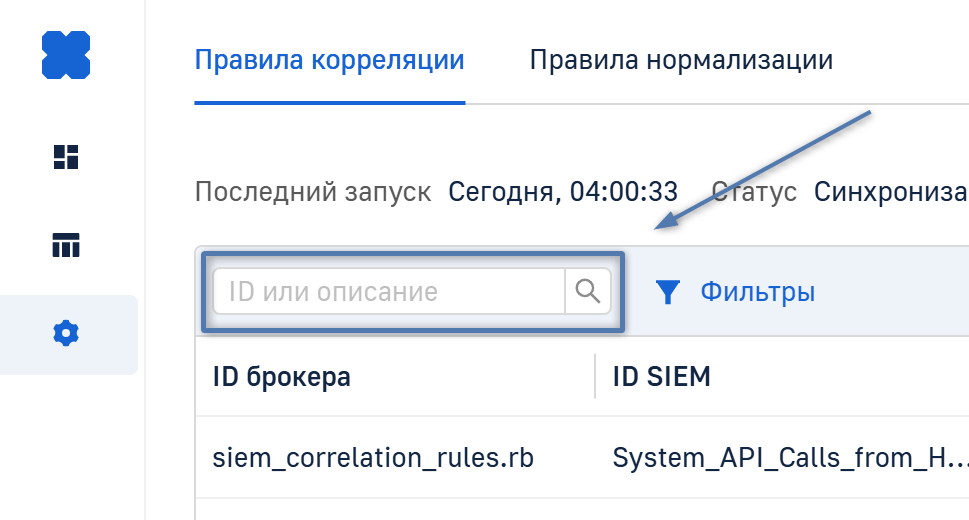Click the blue annotation arrow
The height and width of the screenshot is (520, 969).
[x=765, y=170]
